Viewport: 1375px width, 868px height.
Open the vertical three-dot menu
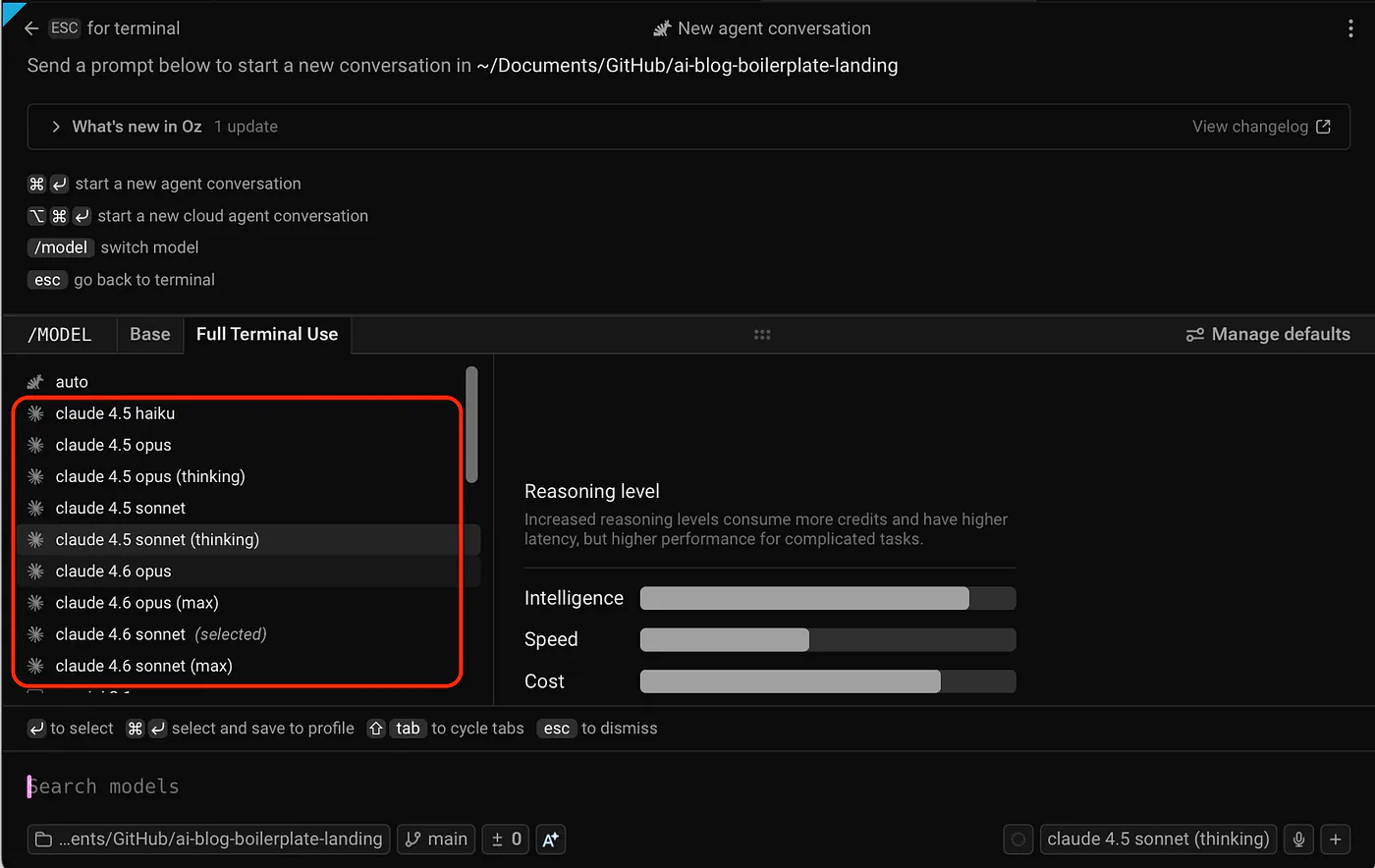coord(1351,28)
